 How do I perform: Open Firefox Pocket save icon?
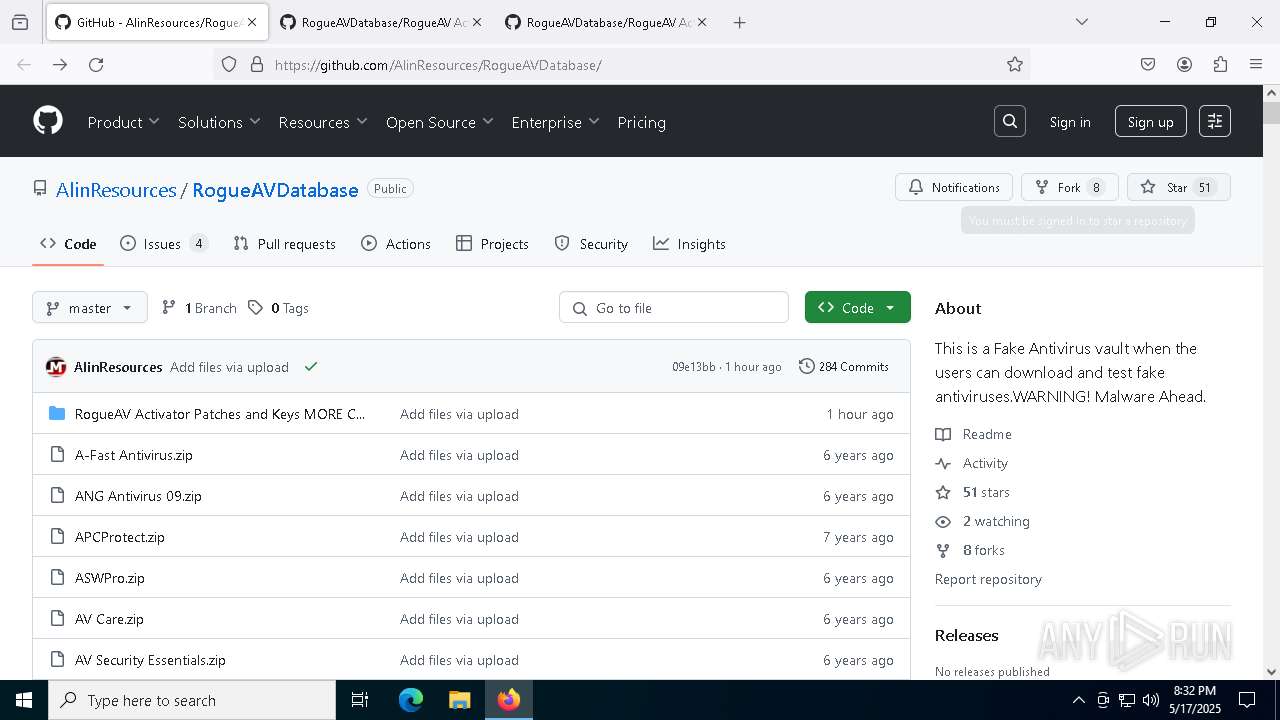click(1148, 64)
